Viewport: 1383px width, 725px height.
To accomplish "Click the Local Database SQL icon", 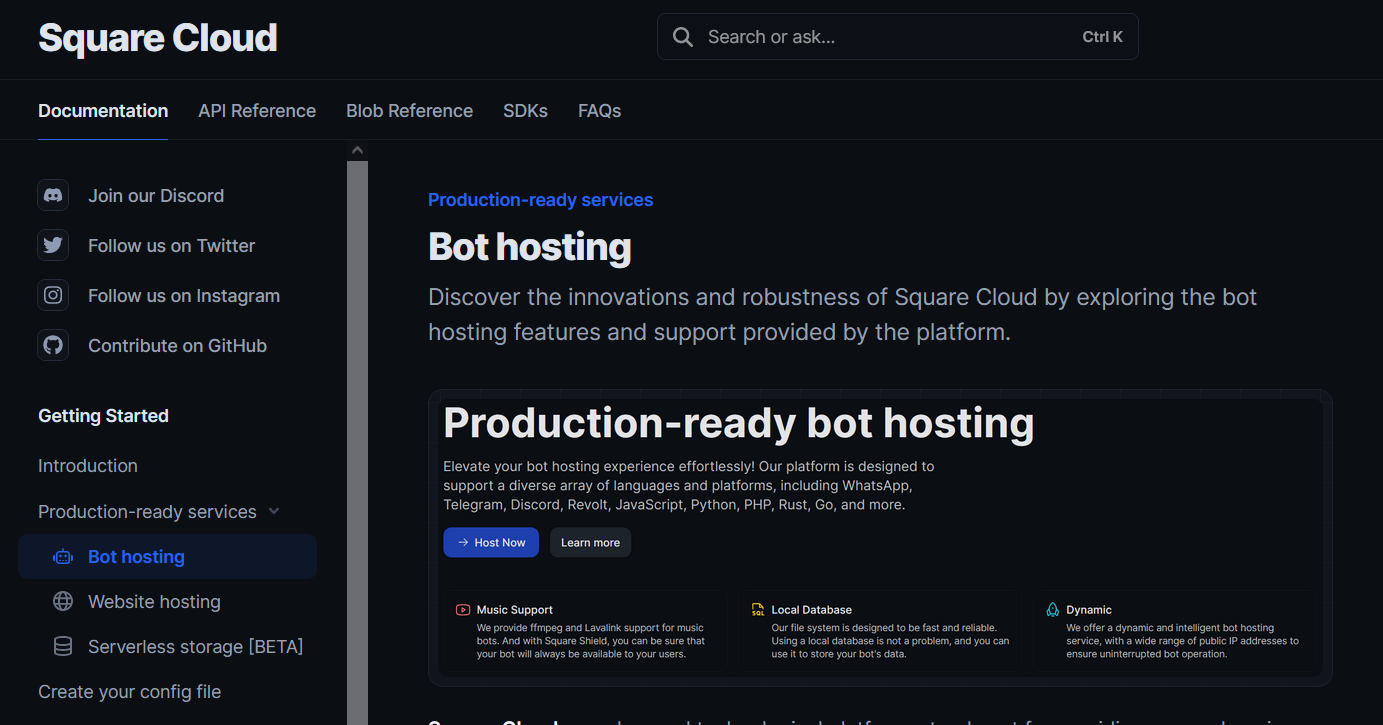I will coord(758,610).
